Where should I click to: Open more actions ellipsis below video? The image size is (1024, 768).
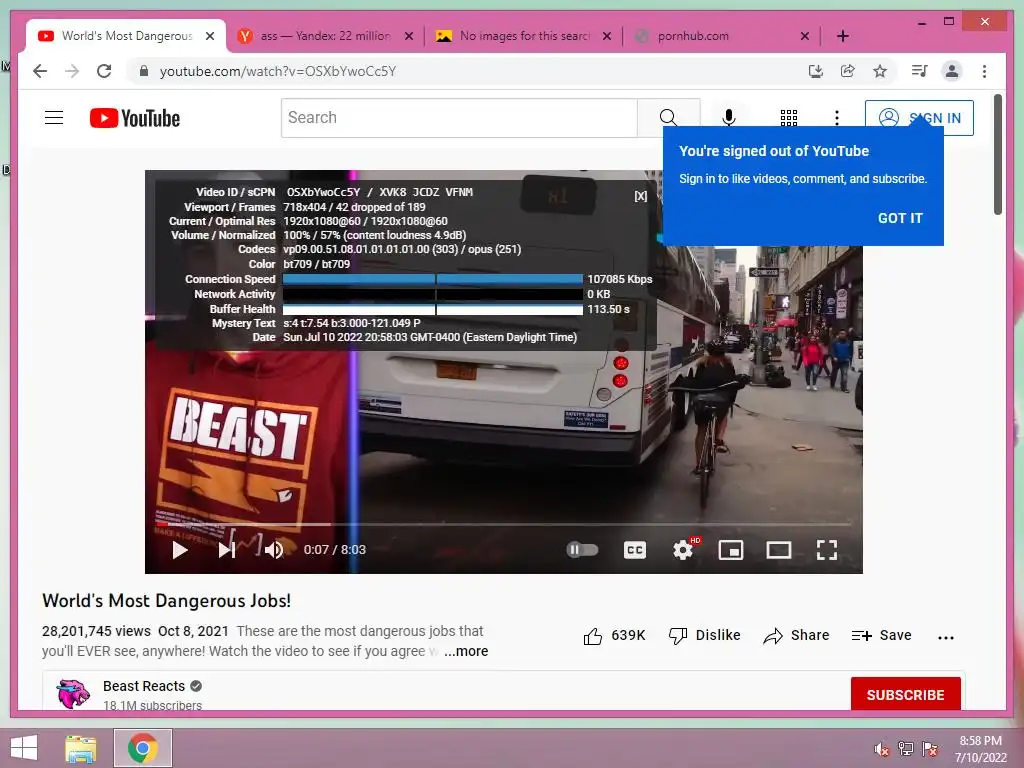[946, 637]
